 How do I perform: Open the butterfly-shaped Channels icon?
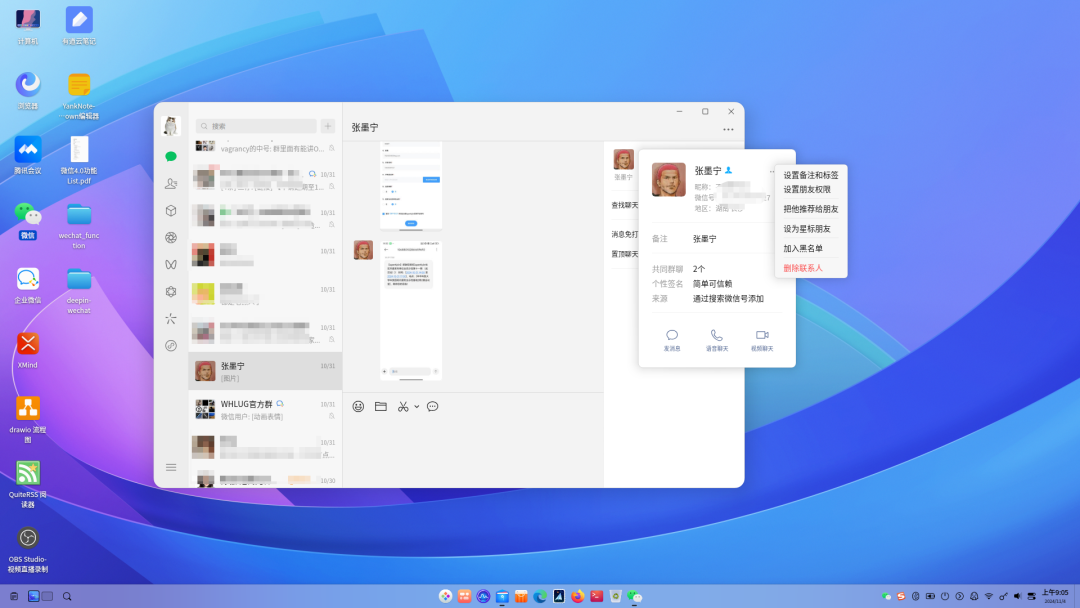pos(171,264)
